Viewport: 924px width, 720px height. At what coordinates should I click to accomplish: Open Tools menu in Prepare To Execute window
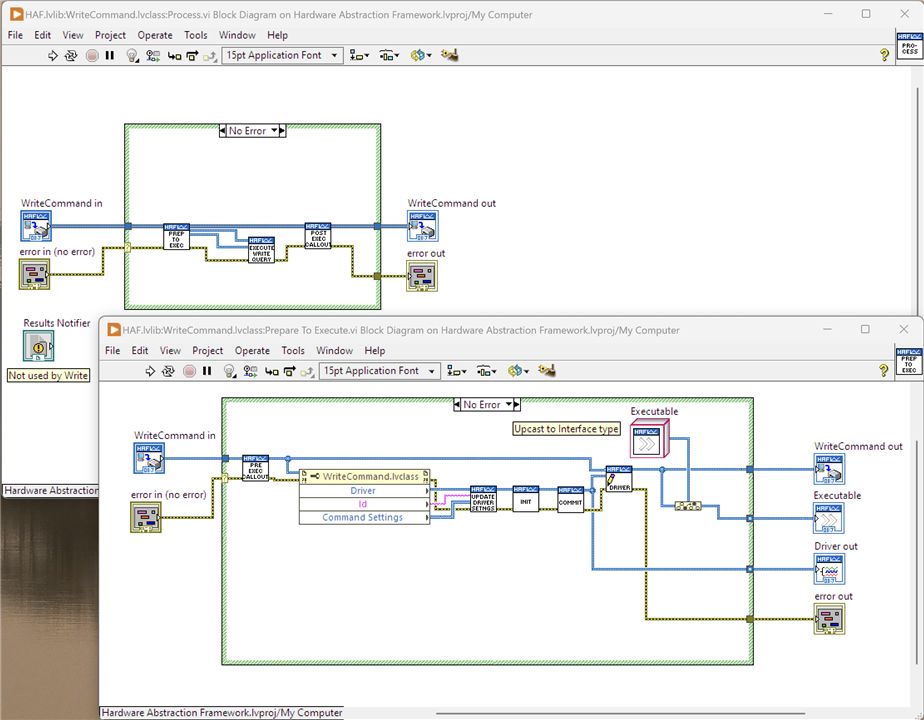293,351
